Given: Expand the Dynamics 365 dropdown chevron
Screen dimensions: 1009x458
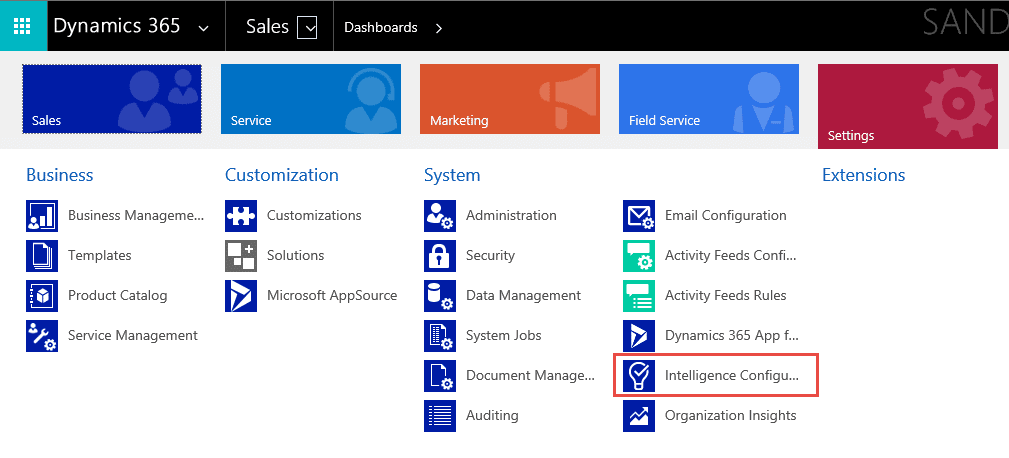Looking at the screenshot, I should tap(203, 28).
